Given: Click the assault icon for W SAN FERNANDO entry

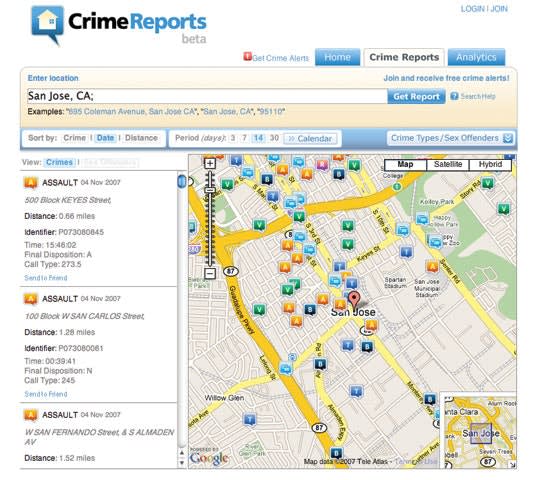Looking at the screenshot, I should 31,415.
